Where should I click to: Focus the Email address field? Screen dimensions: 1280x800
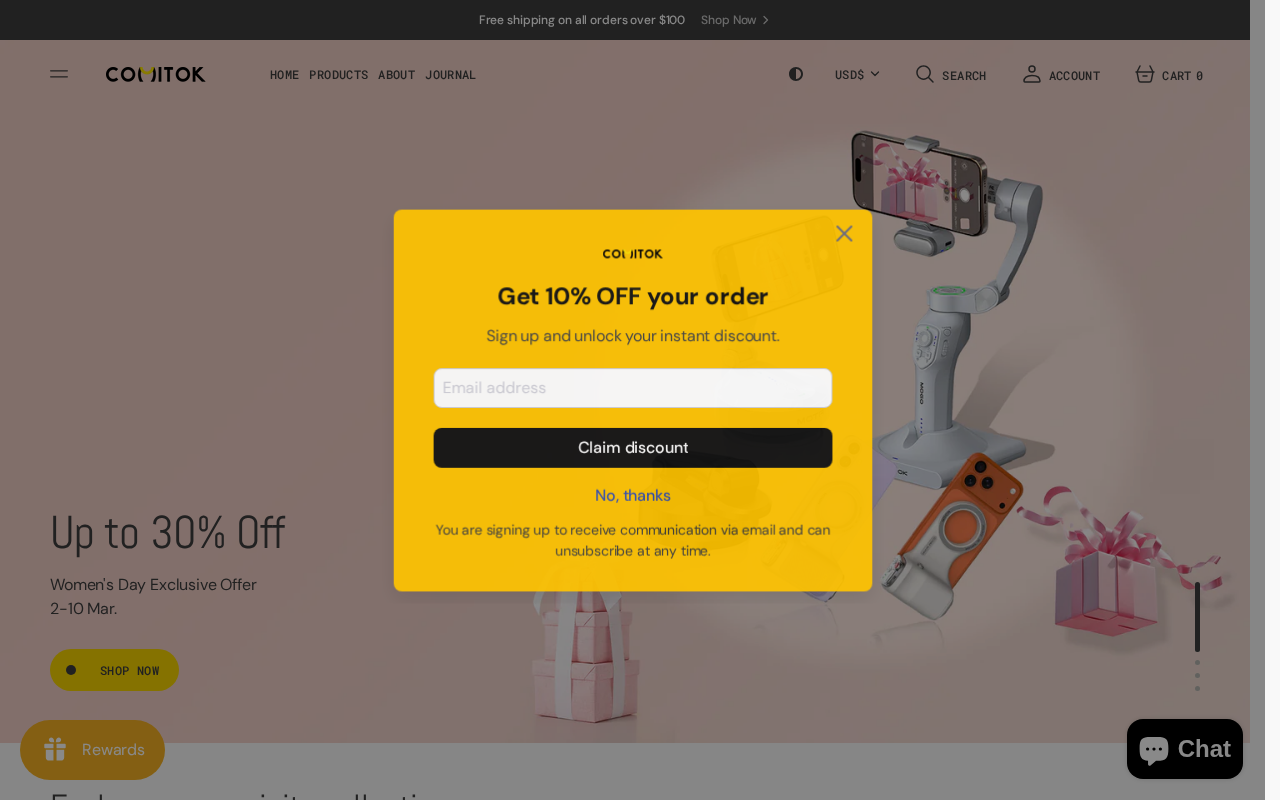click(x=633, y=388)
